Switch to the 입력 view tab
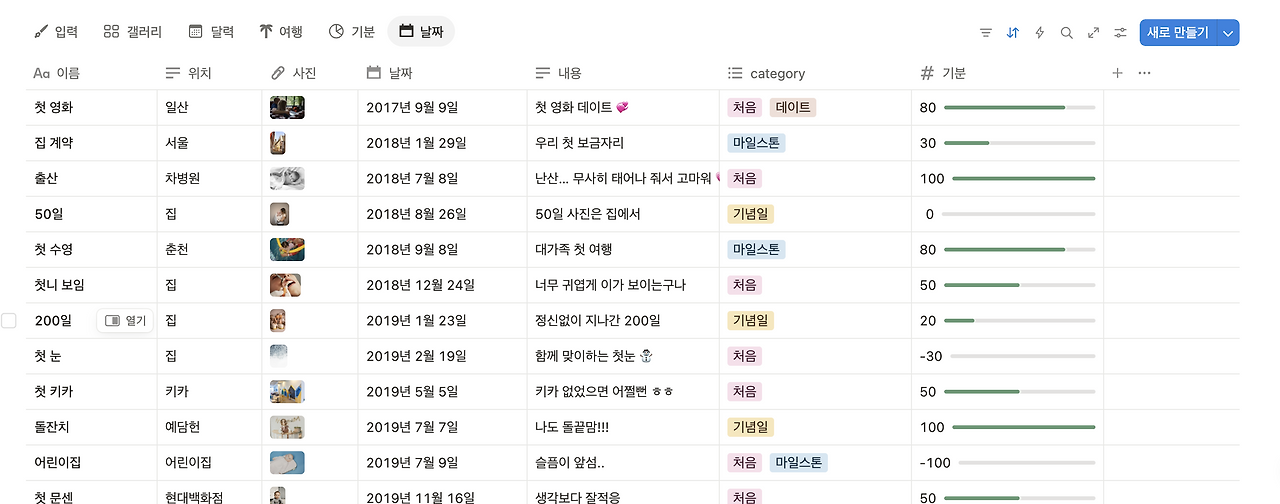 point(56,32)
